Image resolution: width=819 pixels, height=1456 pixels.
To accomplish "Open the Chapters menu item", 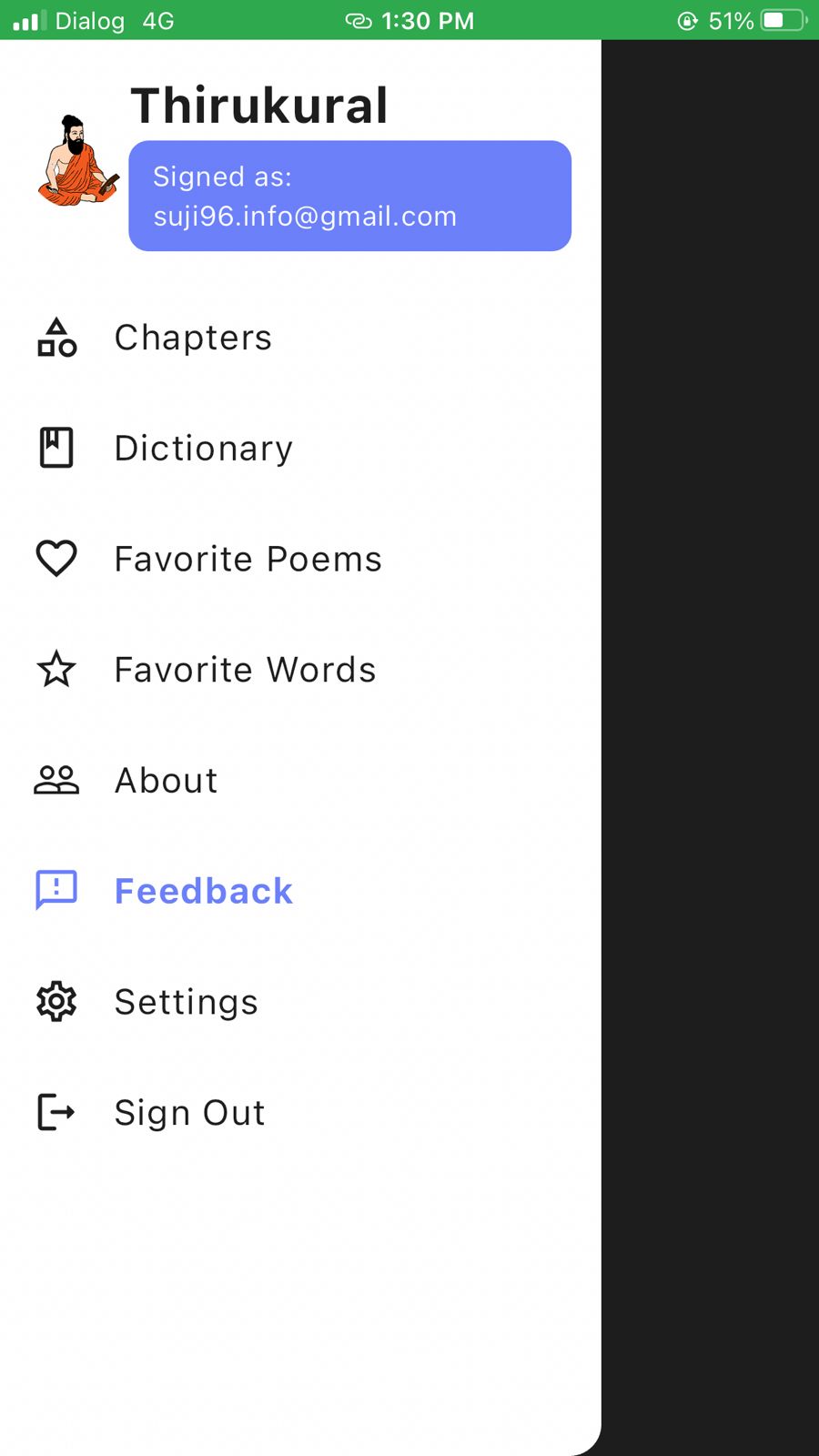I will [x=300, y=338].
